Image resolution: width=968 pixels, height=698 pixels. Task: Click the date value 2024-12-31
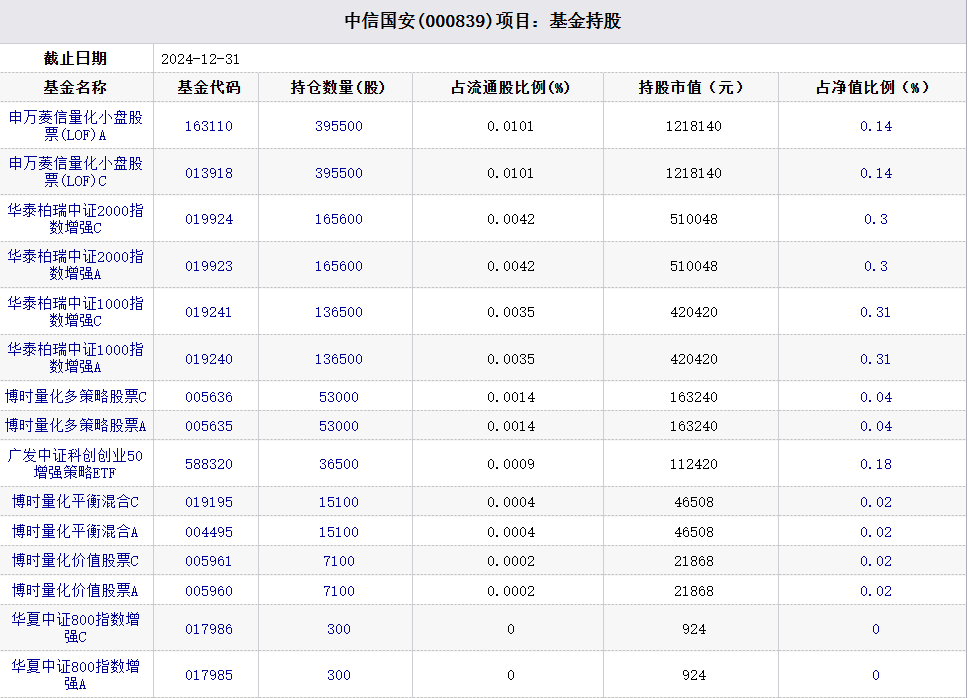[200, 59]
